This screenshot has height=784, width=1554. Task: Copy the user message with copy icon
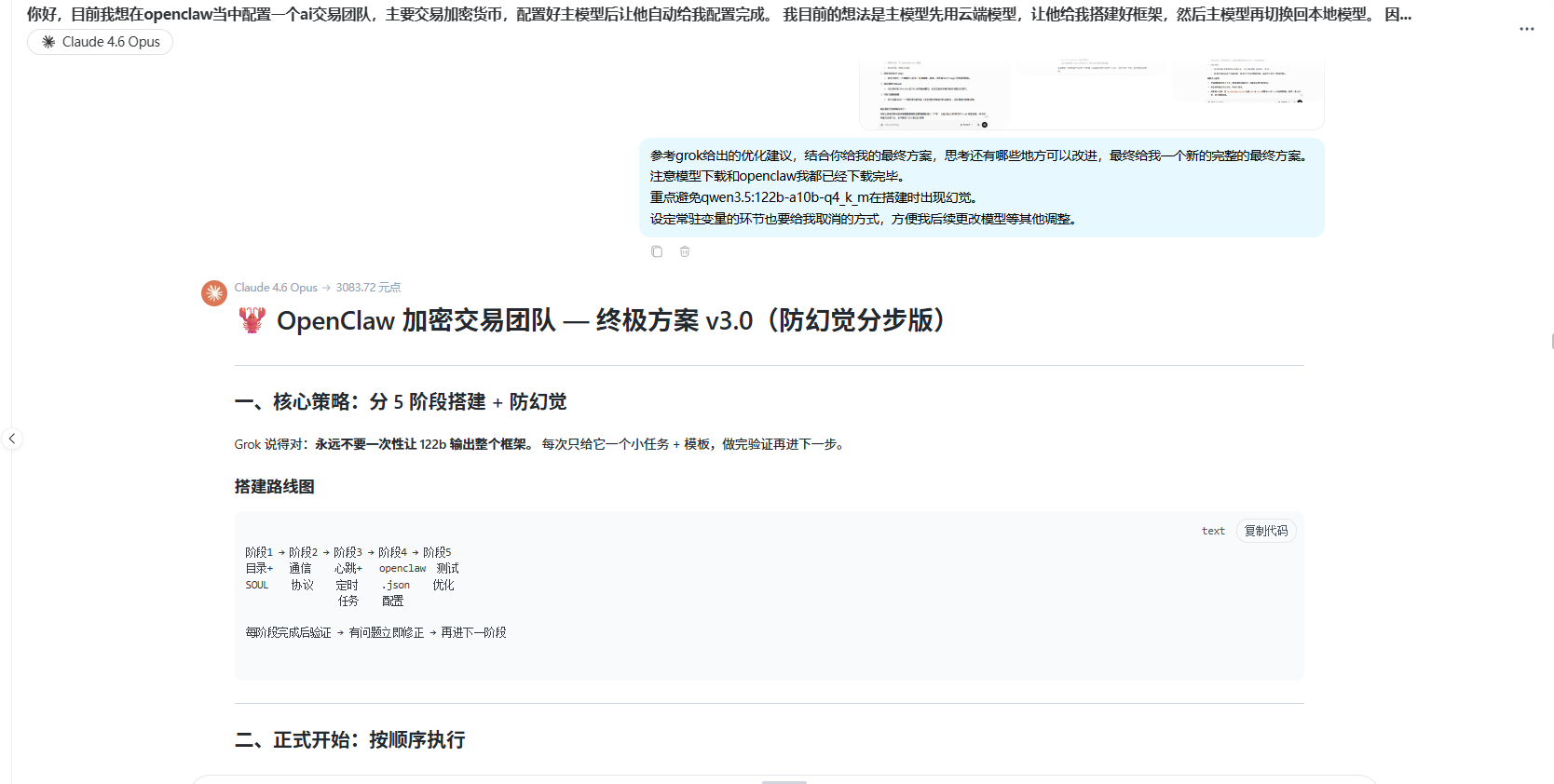(657, 251)
